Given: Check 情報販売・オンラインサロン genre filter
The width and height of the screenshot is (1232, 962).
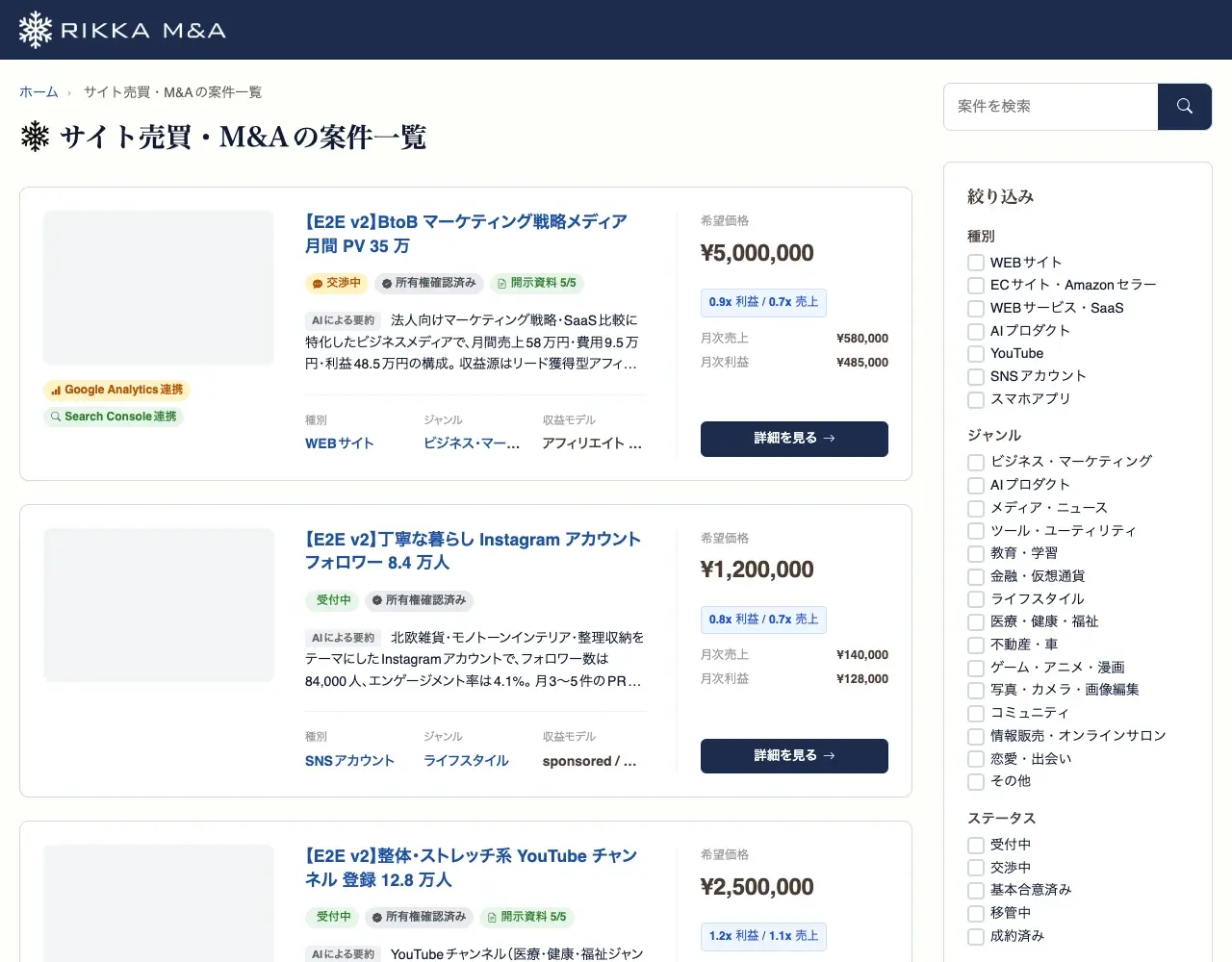Looking at the screenshot, I should pos(976,736).
